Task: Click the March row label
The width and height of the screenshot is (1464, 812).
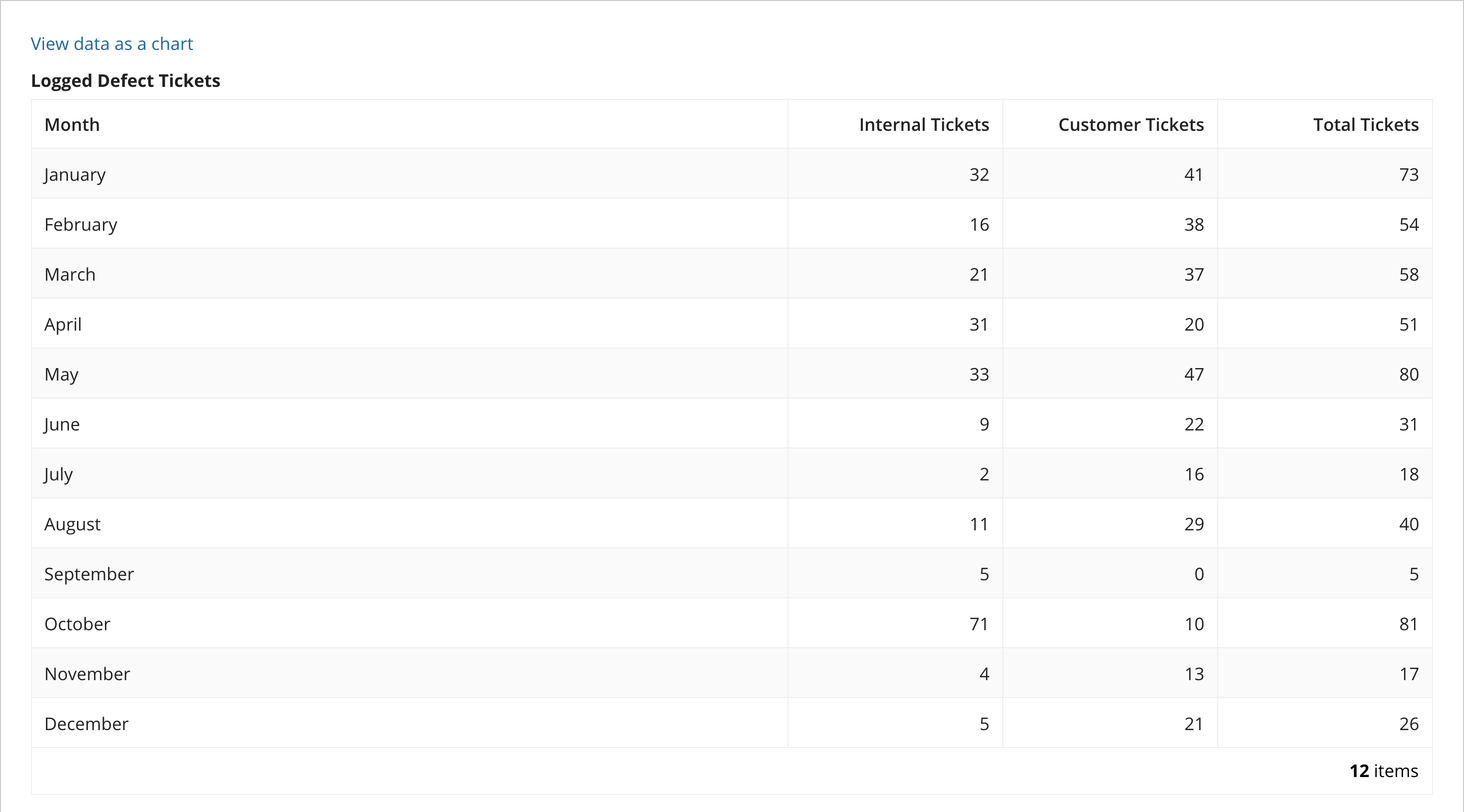Action: (70, 274)
